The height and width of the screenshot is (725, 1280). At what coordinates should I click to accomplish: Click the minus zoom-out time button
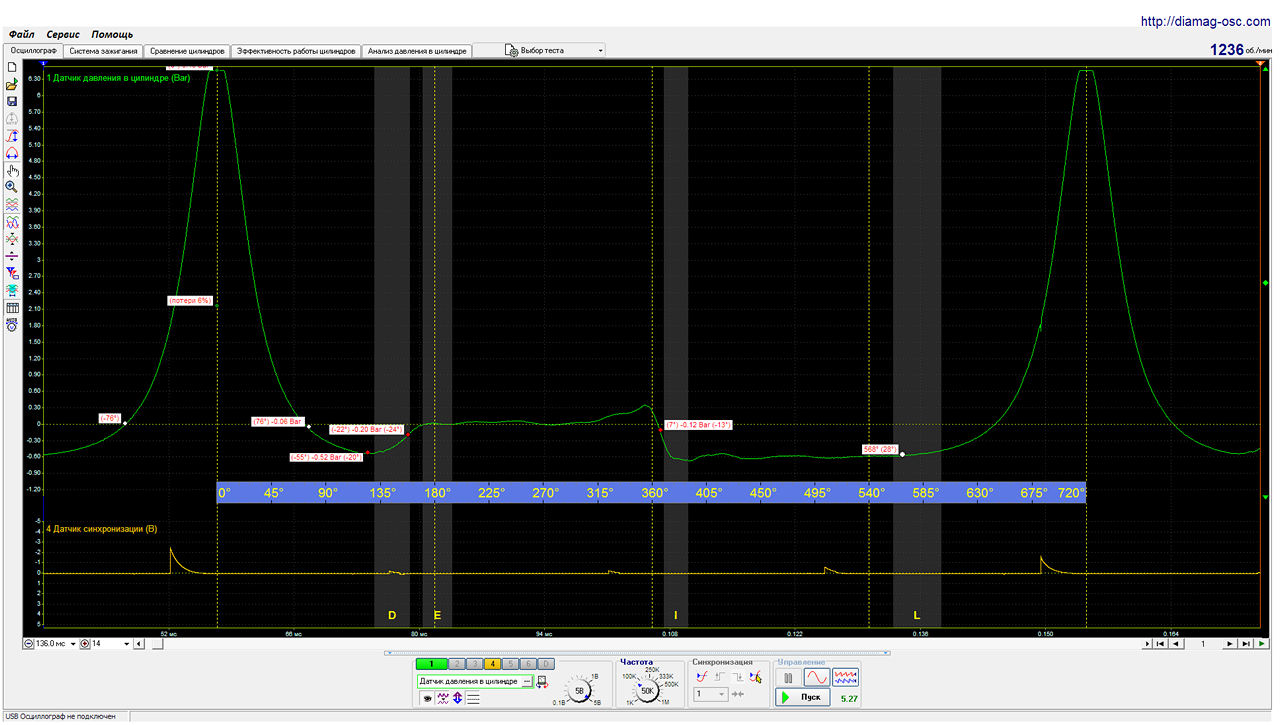click(x=28, y=644)
